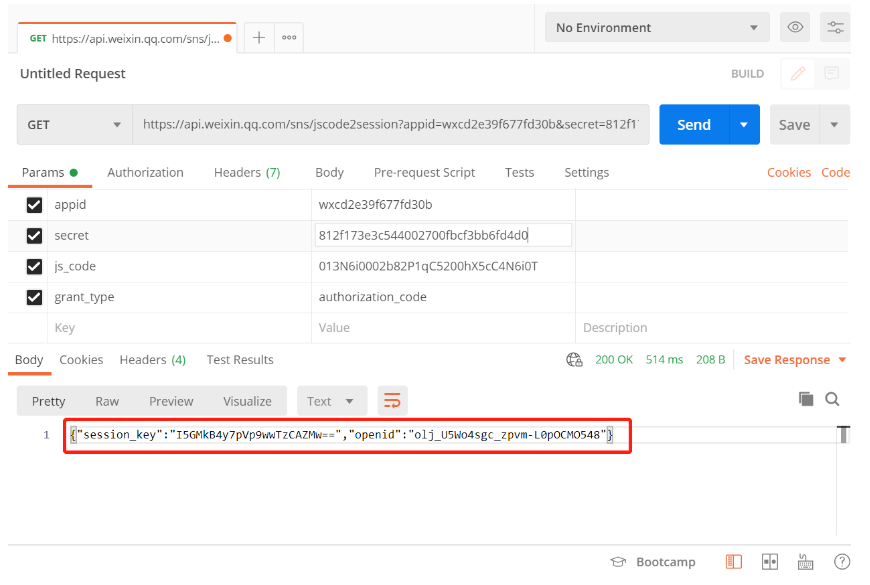Open the Tests tab
The width and height of the screenshot is (870, 585).
[519, 173]
